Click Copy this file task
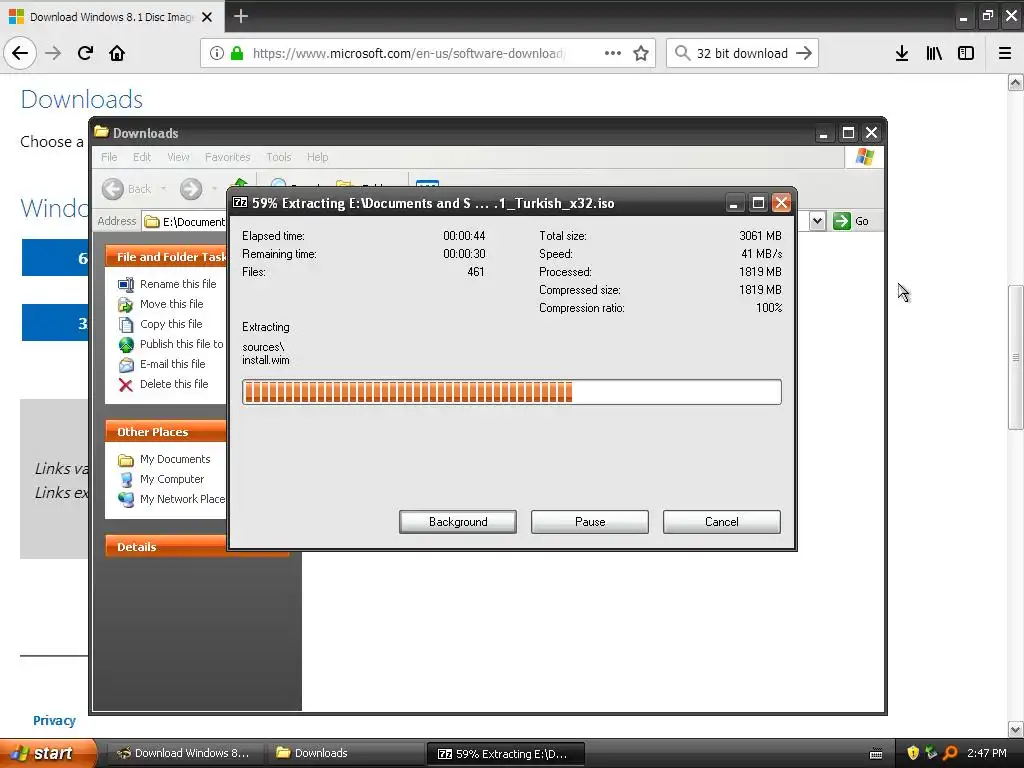Screen dimensions: 1024x768 [171, 324]
